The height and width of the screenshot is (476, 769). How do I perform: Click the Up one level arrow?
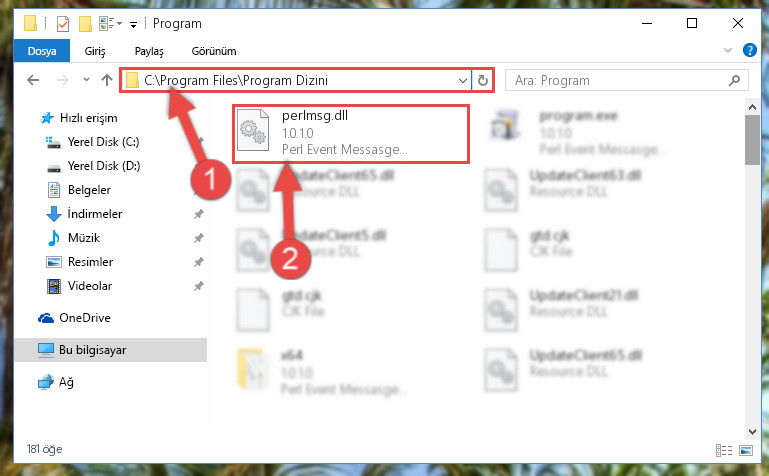tap(107, 80)
